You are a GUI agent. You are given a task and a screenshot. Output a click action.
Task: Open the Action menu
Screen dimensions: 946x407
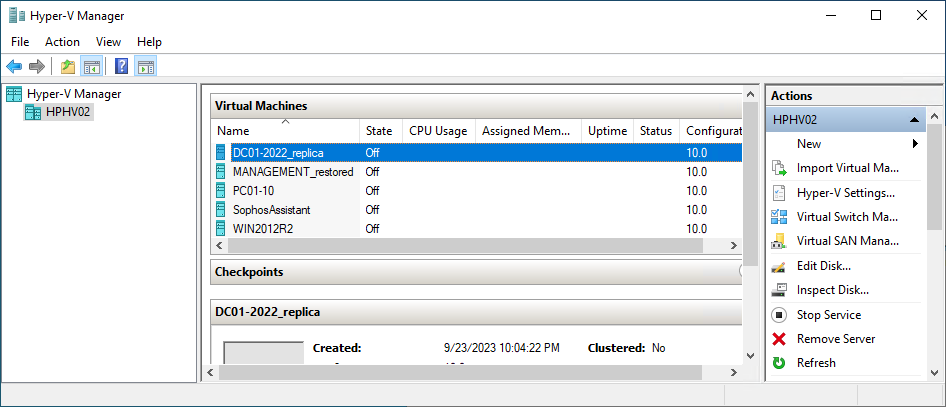pos(62,42)
